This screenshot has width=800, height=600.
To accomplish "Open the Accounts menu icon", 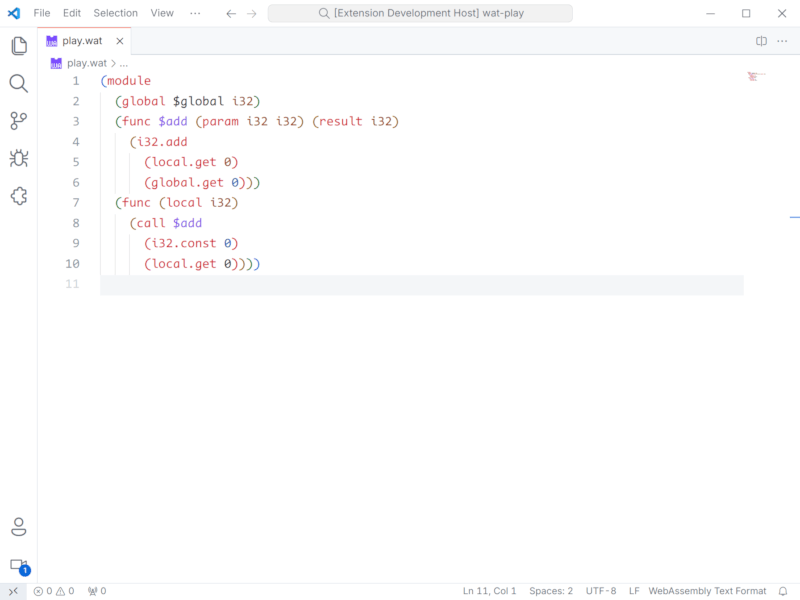I will click(x=18, y=527).
